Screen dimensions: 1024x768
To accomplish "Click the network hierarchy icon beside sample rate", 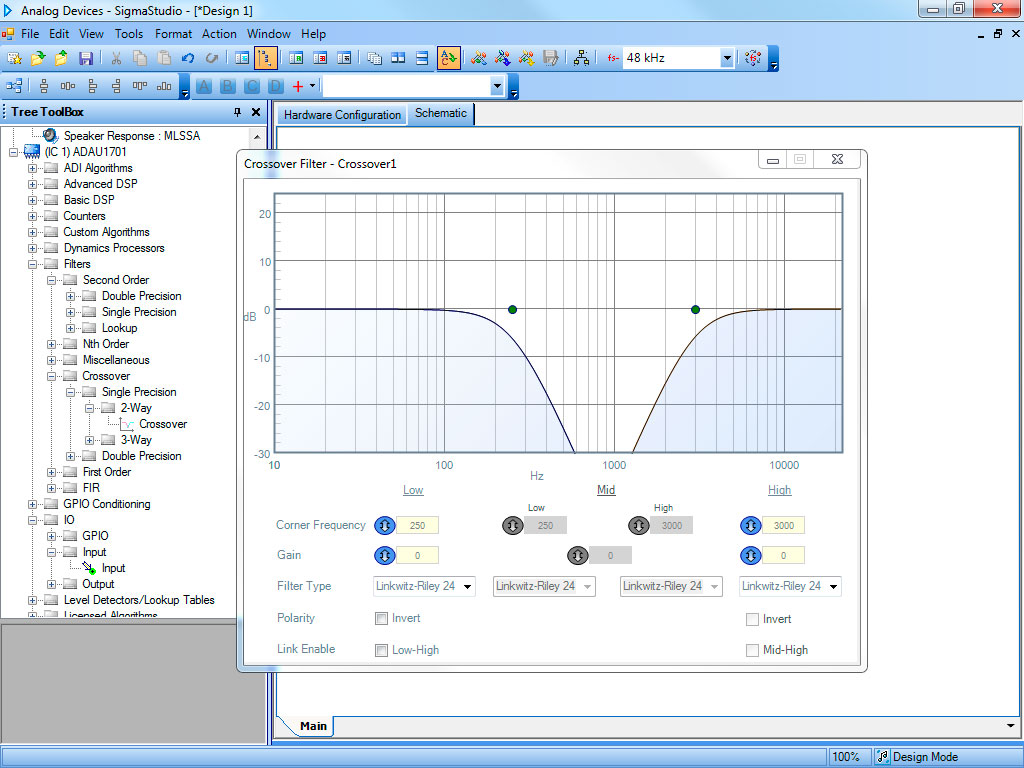I will click(582, 58).
